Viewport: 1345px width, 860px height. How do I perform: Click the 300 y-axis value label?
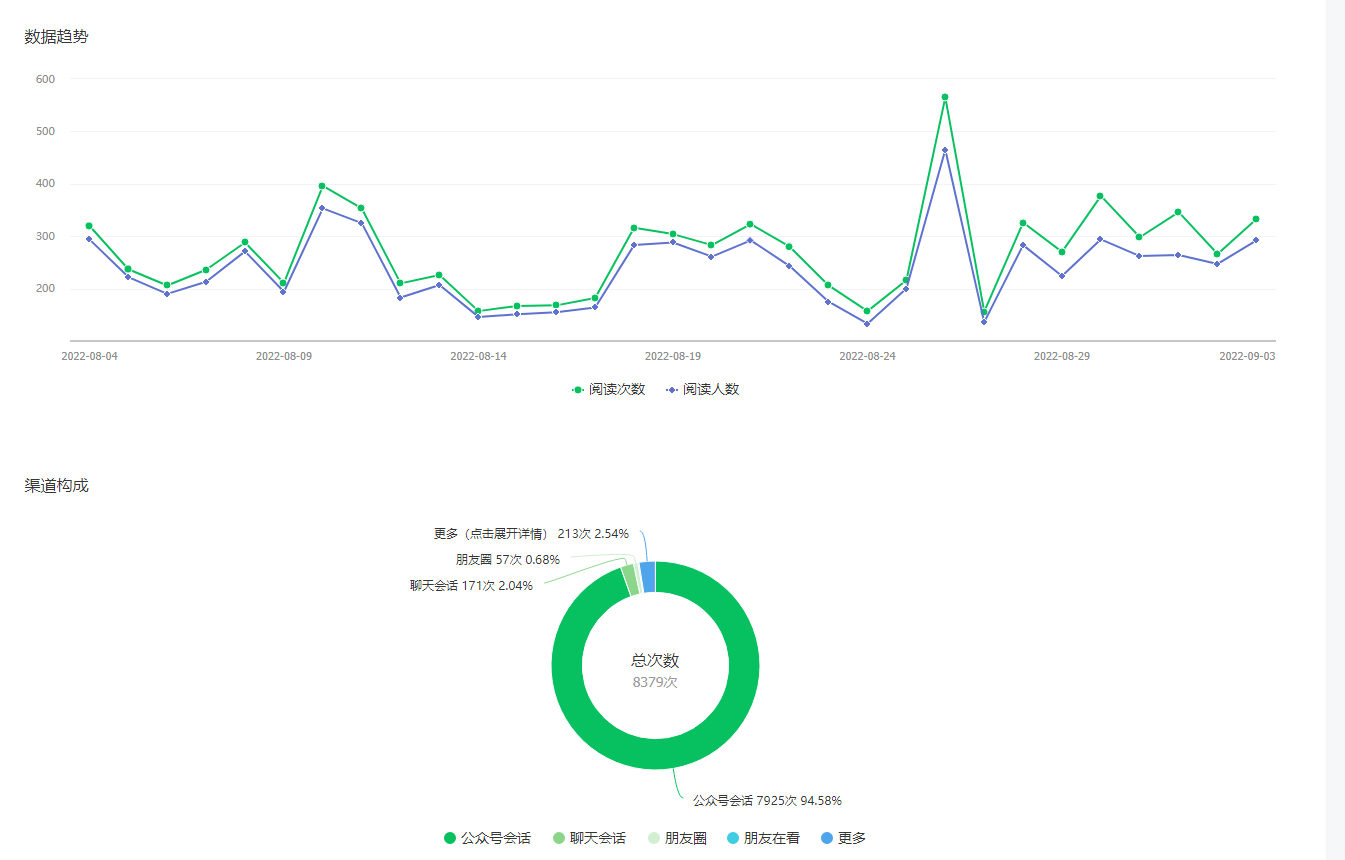(x=45, y=237)
